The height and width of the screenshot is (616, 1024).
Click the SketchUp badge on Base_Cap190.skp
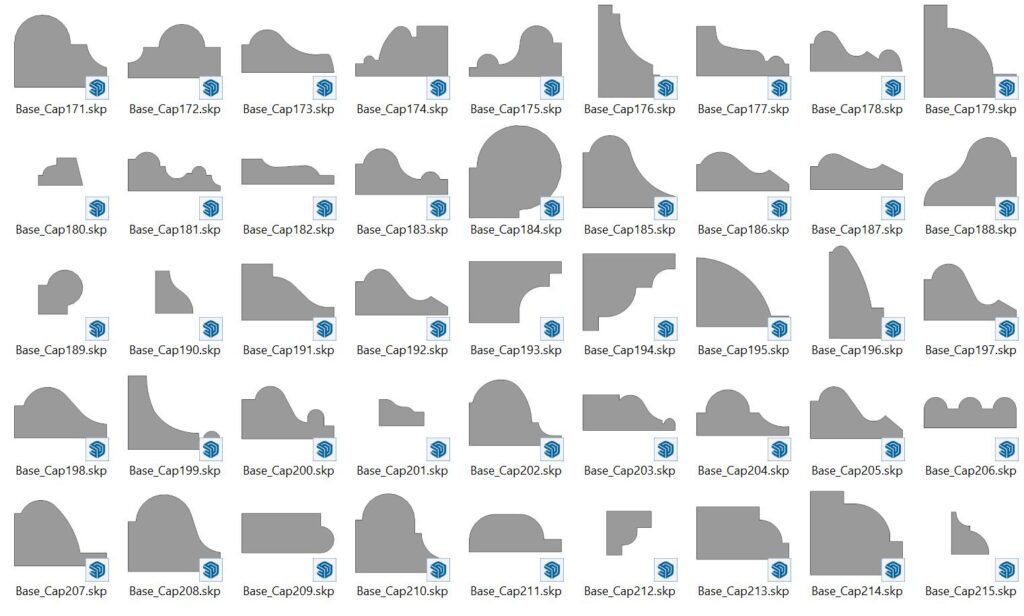210,328
